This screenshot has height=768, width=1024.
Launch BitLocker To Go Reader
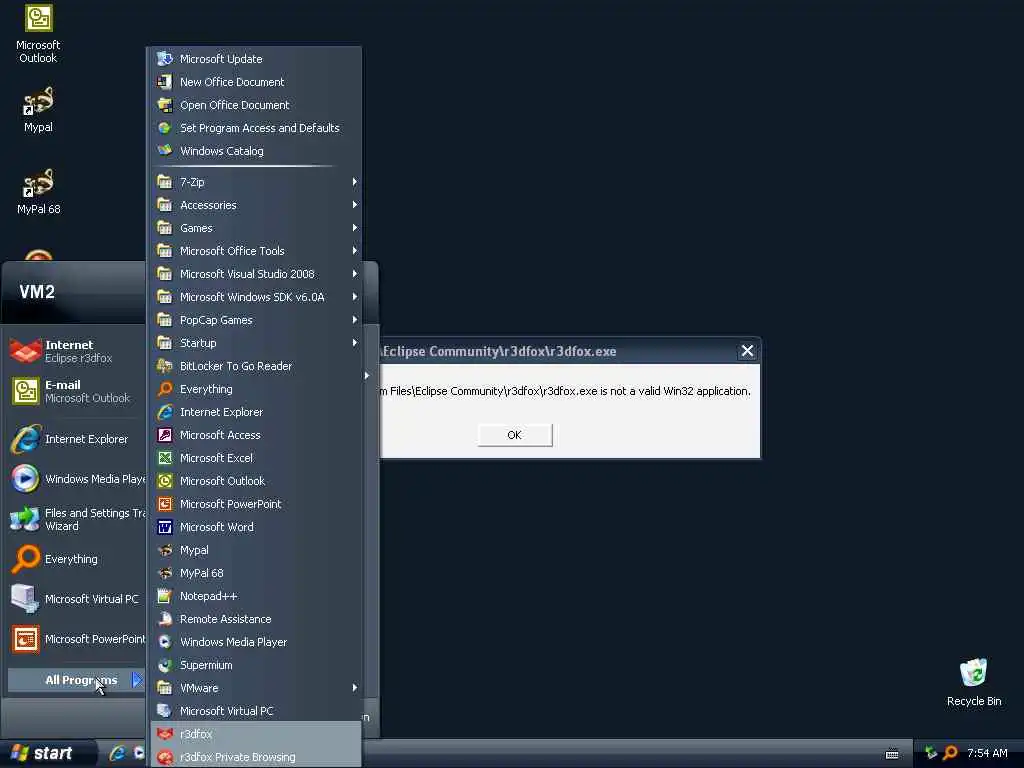click(x=255, y=366)
